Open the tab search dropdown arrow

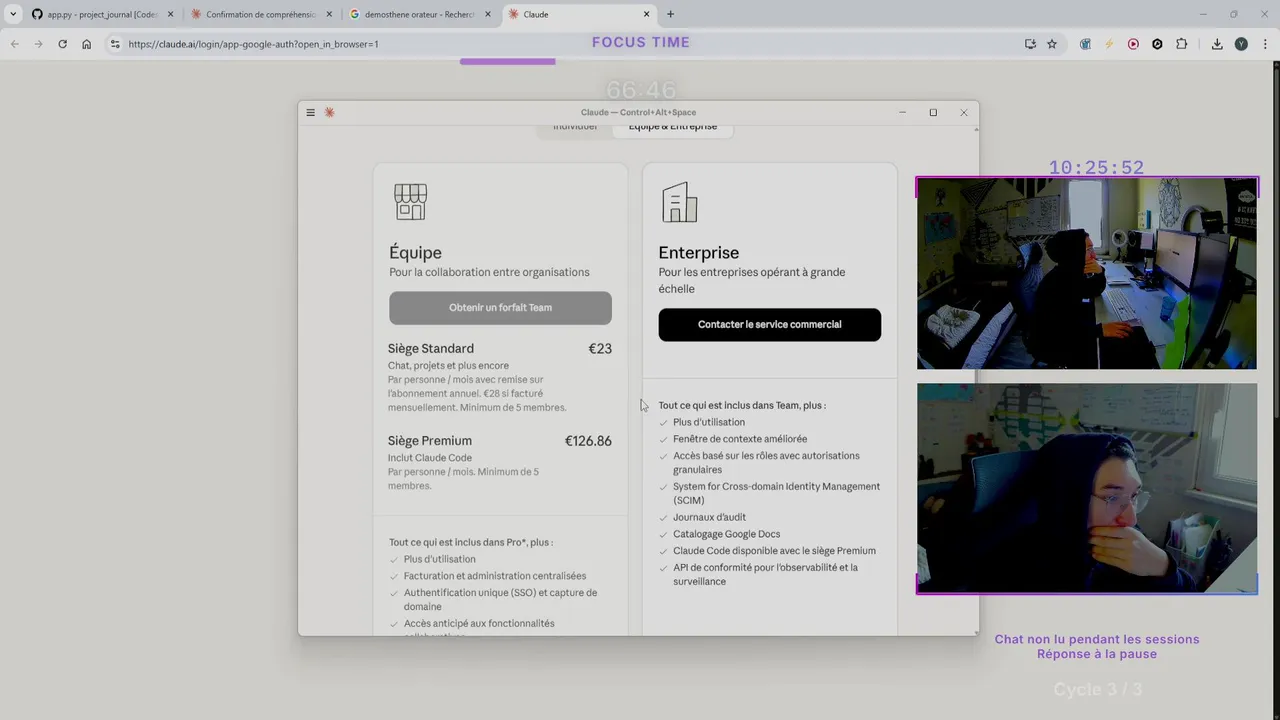click(13, 14)
